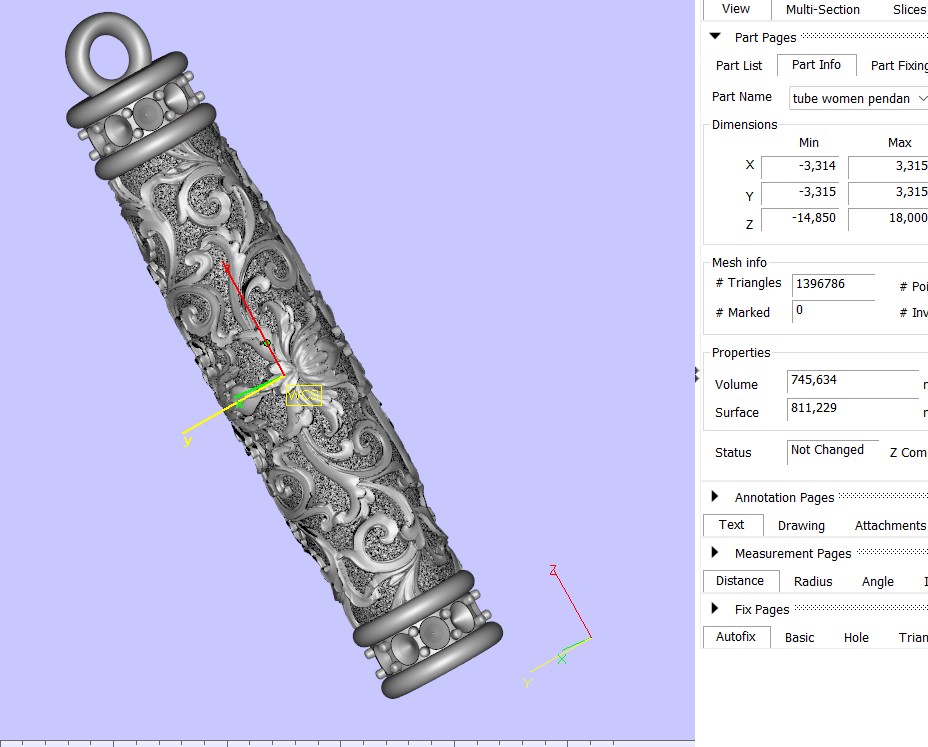Click the panel collapse handle on divider
This screenshot has height=747, width=928.
click(x=697, y=374)
